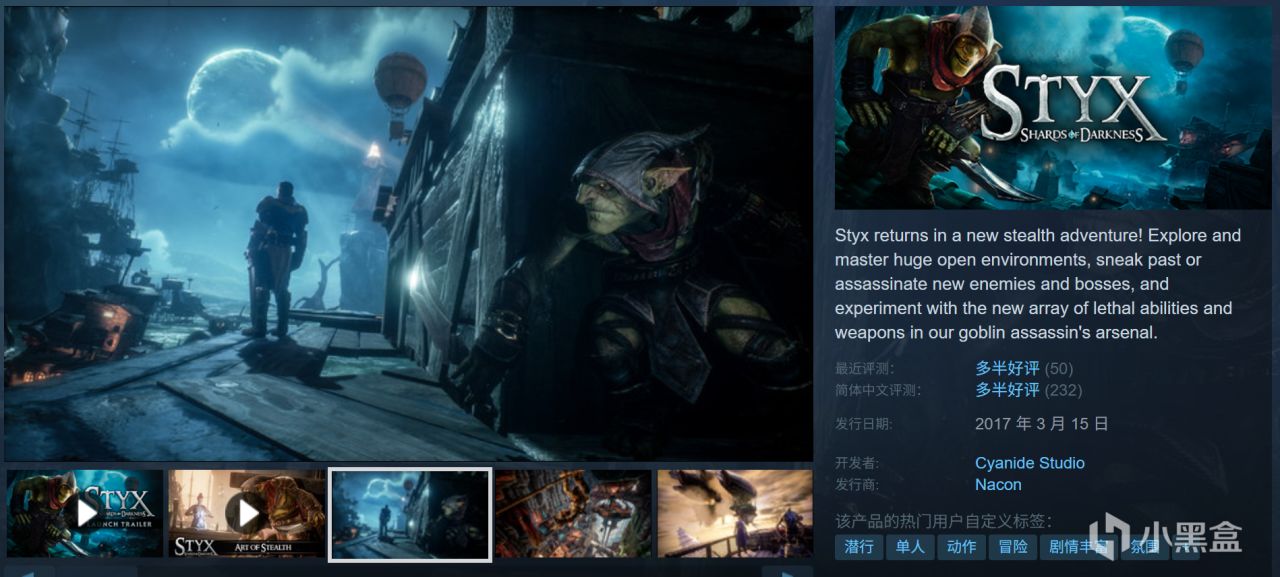Play the Styx Launch Trailer video
The image size is (1280, 577).
(84, 513)
